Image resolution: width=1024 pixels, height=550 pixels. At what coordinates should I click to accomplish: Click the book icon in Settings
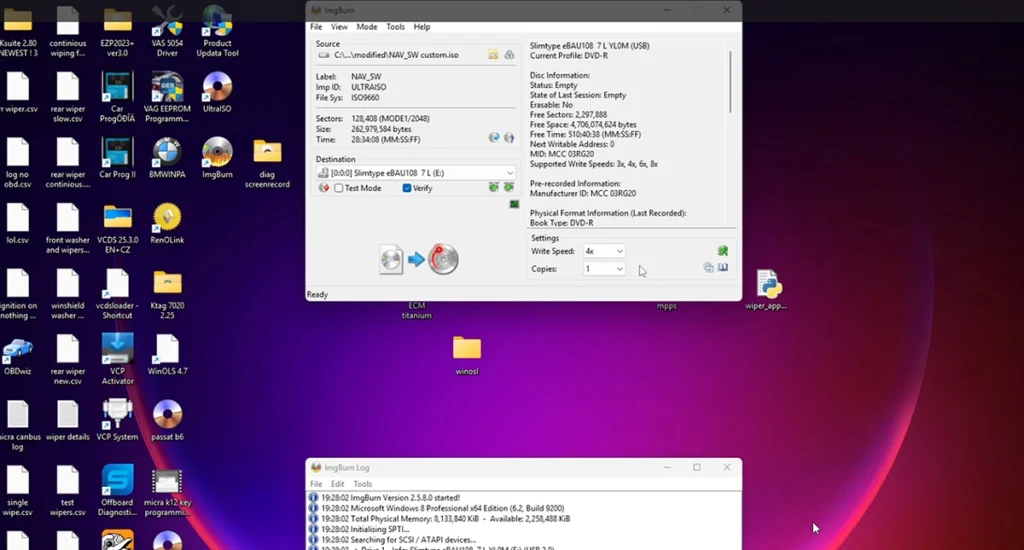click(x=723, y=268)
